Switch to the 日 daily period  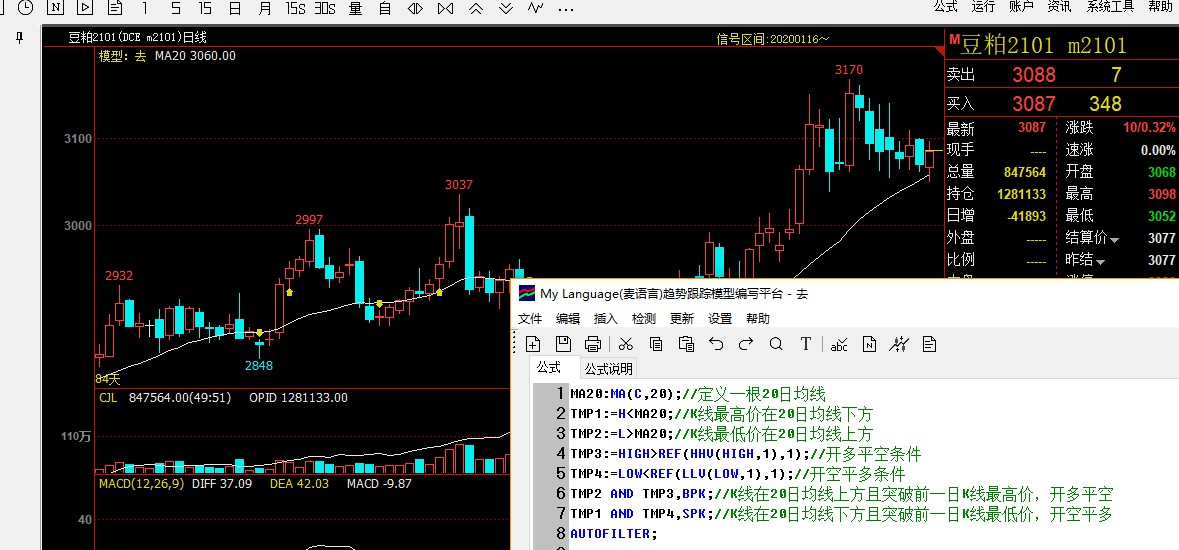coord(234,8)
